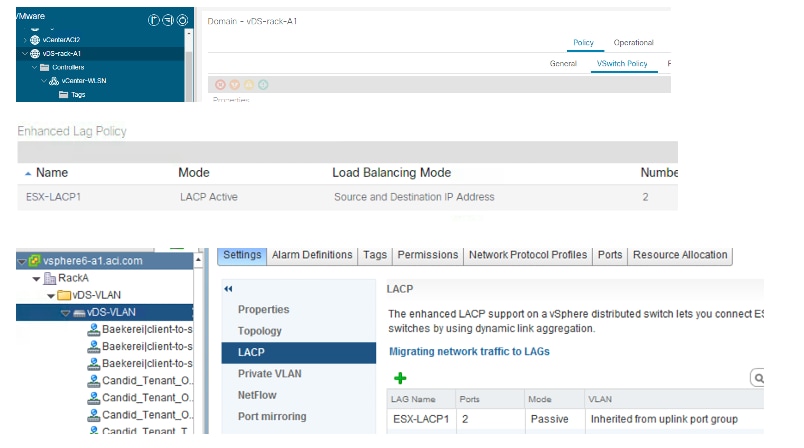Collapse the vsphere6-a1.aci.com node
The width and height of the screenshot is (804, 448).
tap(22, 261)
